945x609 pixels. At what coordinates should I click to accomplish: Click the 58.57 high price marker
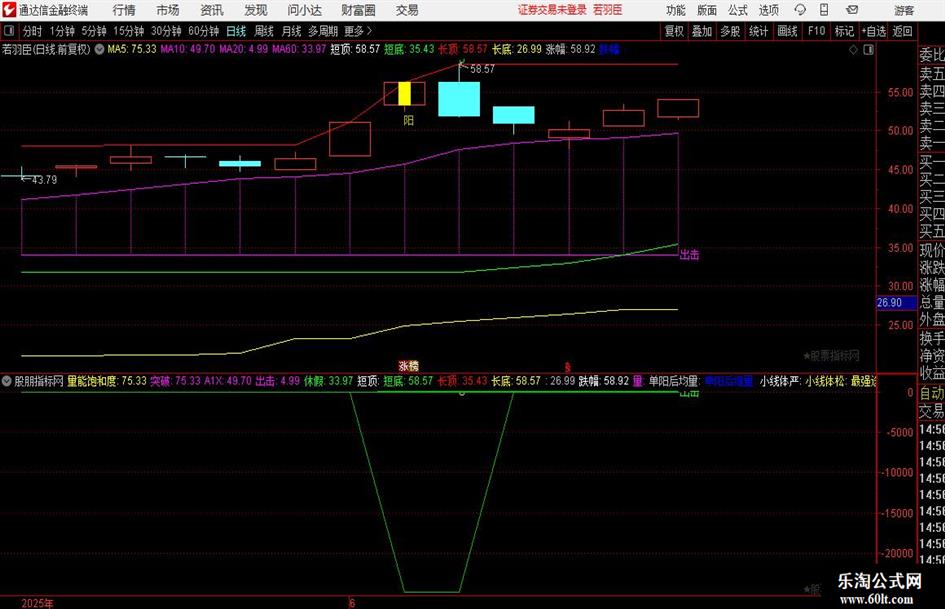482,69
